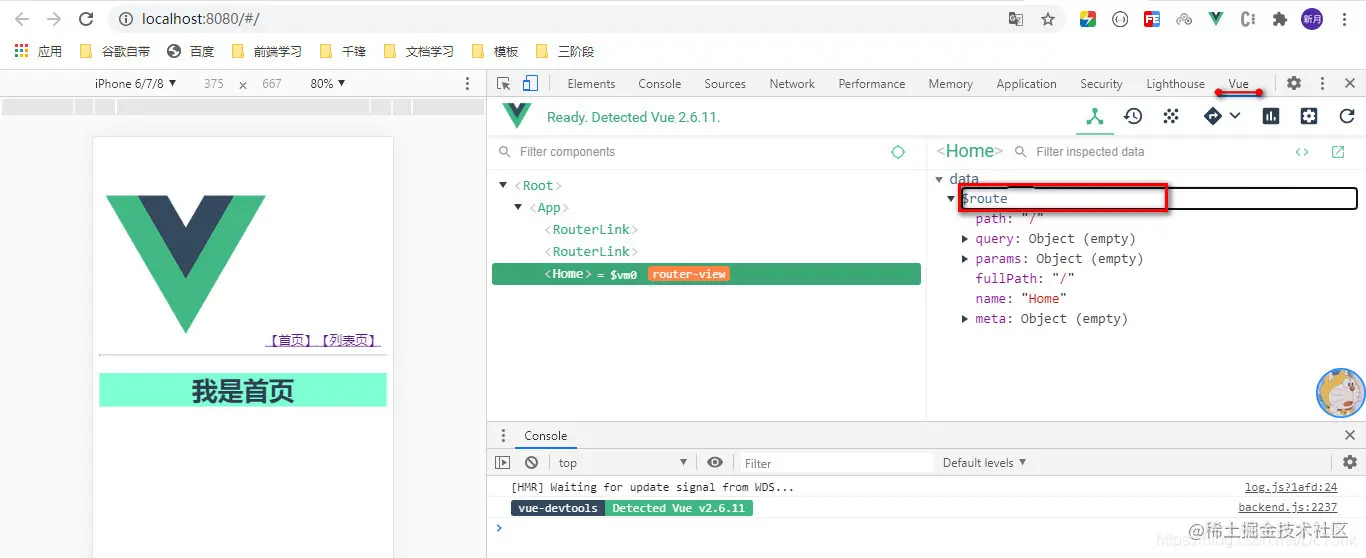
Task: Open DevTools settings gear icon
Action: click(1294, 84)
